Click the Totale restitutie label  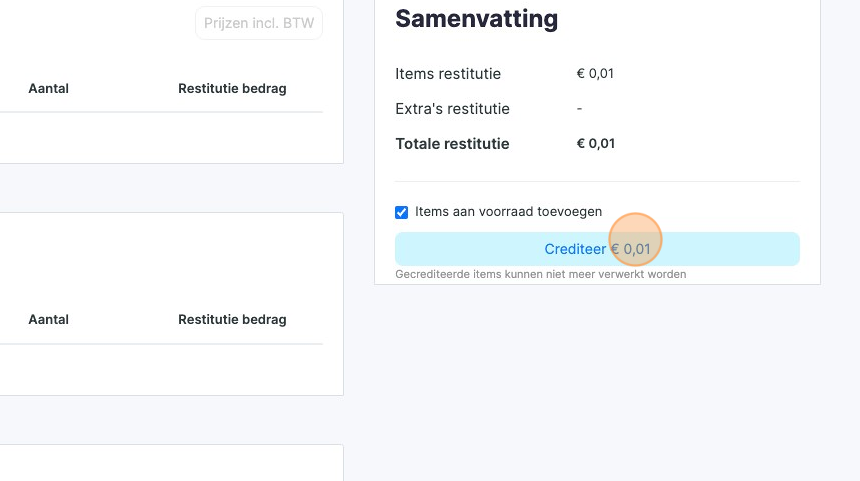(x=452, y=144)
